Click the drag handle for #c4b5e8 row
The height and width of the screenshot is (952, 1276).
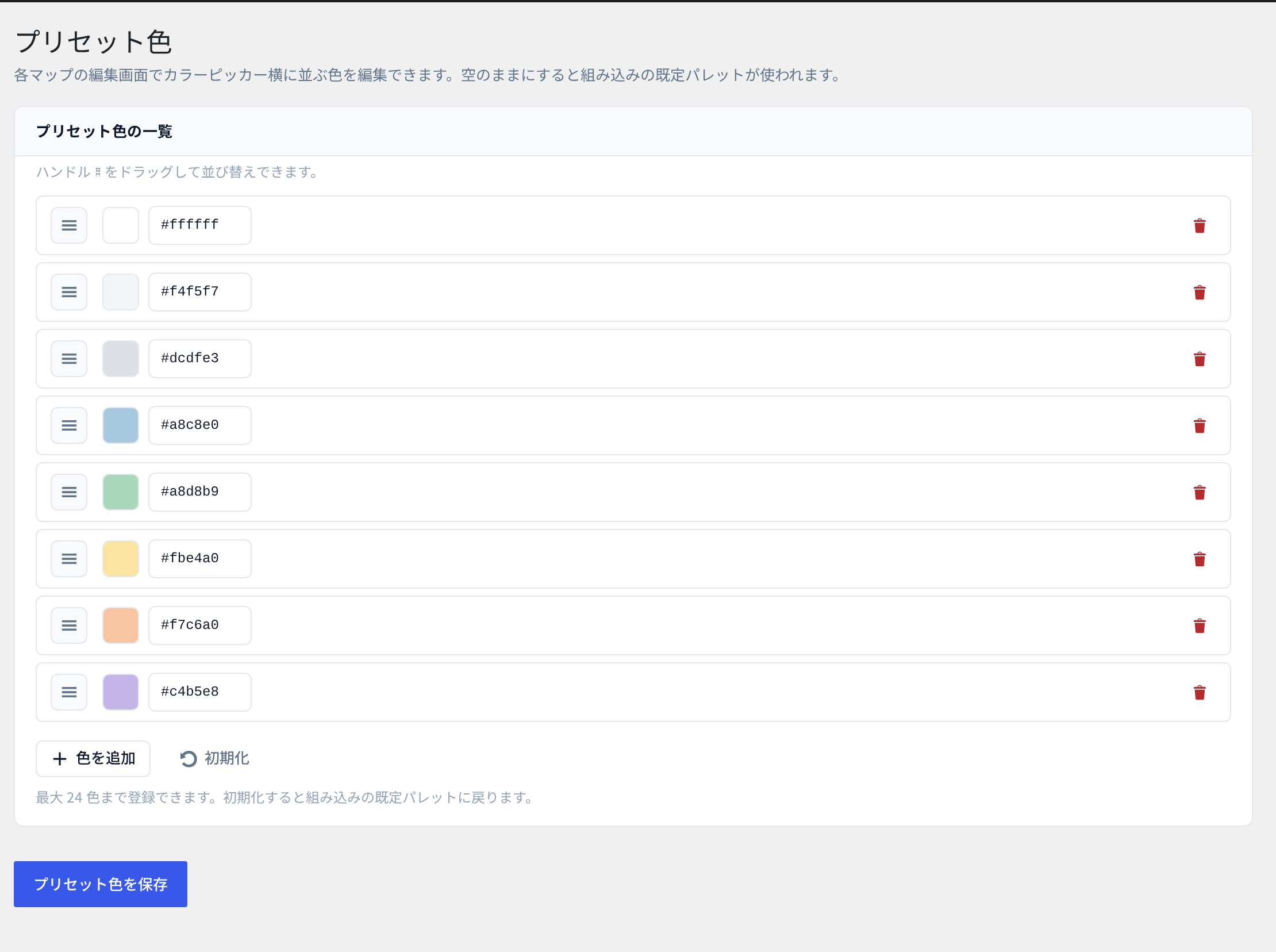click(69, 692)
